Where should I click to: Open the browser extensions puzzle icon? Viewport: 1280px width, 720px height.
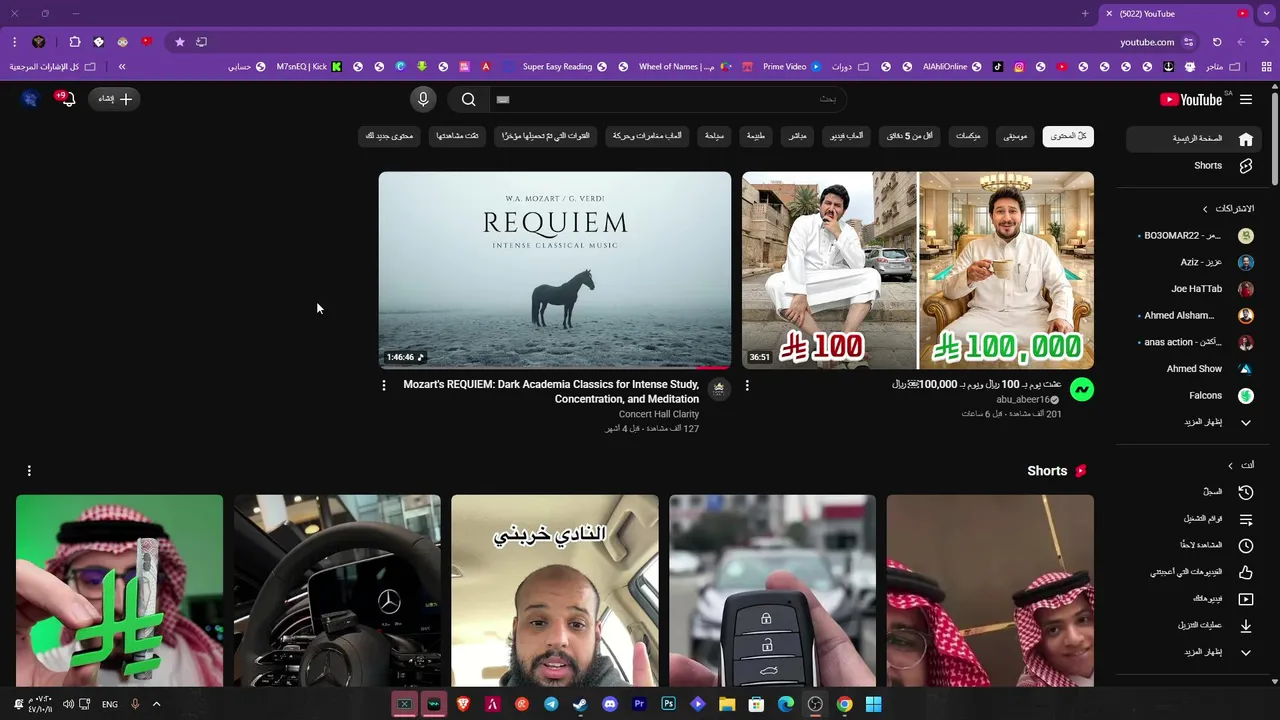tap(75, 42)
